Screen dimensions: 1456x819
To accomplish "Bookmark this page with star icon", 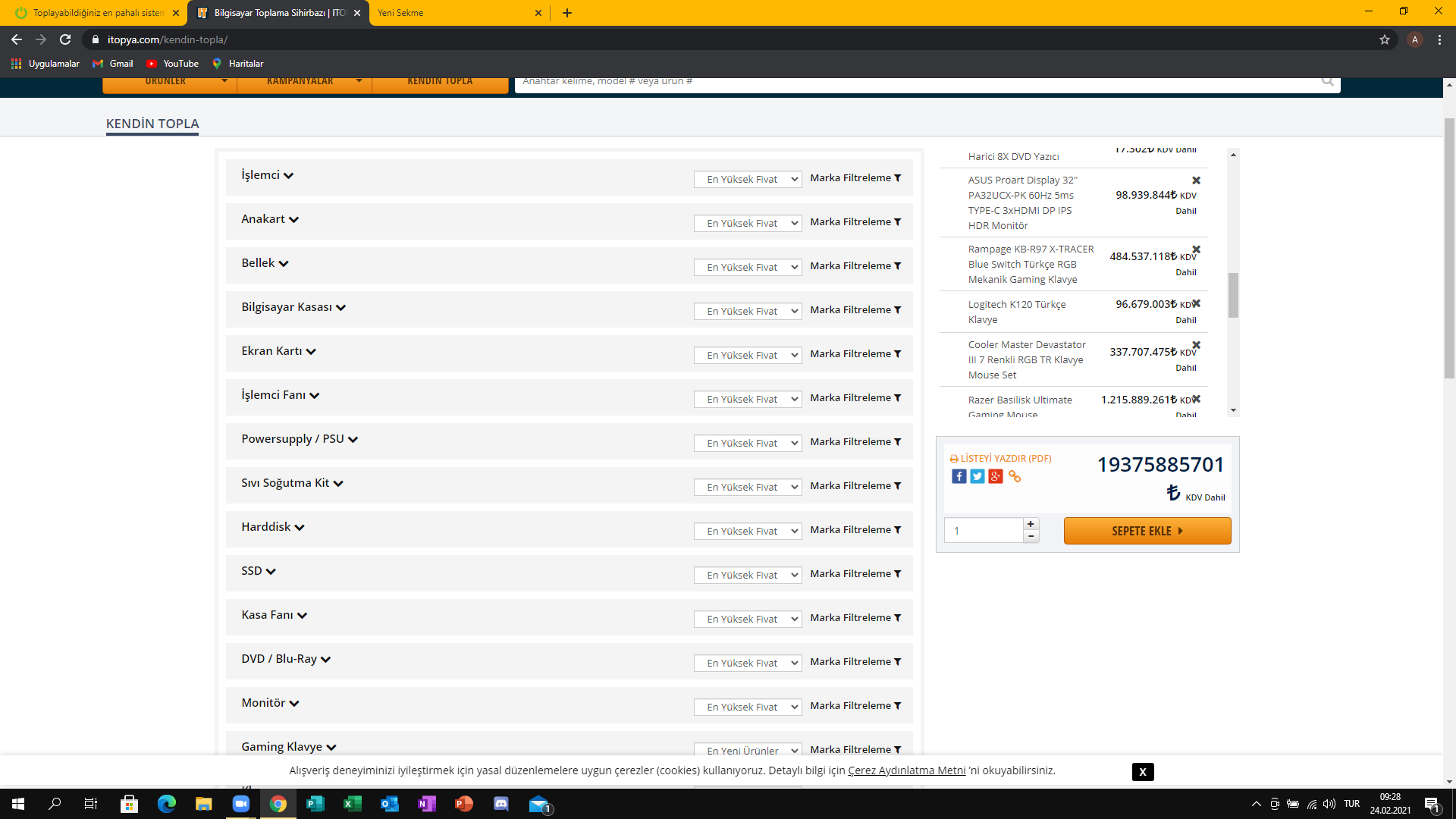I will (x=1384, y=39).
